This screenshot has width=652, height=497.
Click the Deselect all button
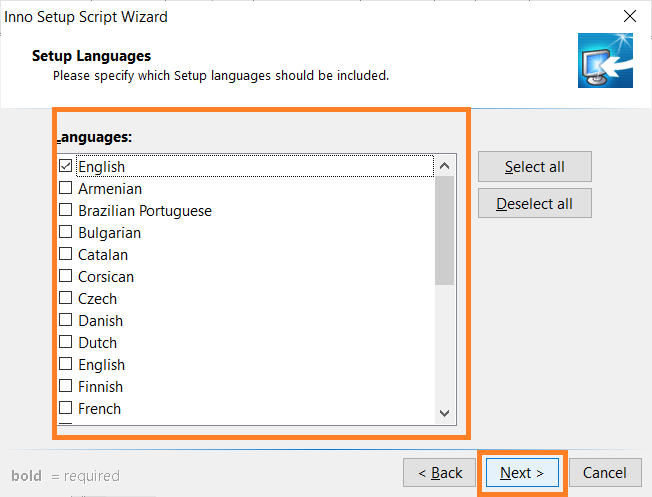tap(535, 203)
